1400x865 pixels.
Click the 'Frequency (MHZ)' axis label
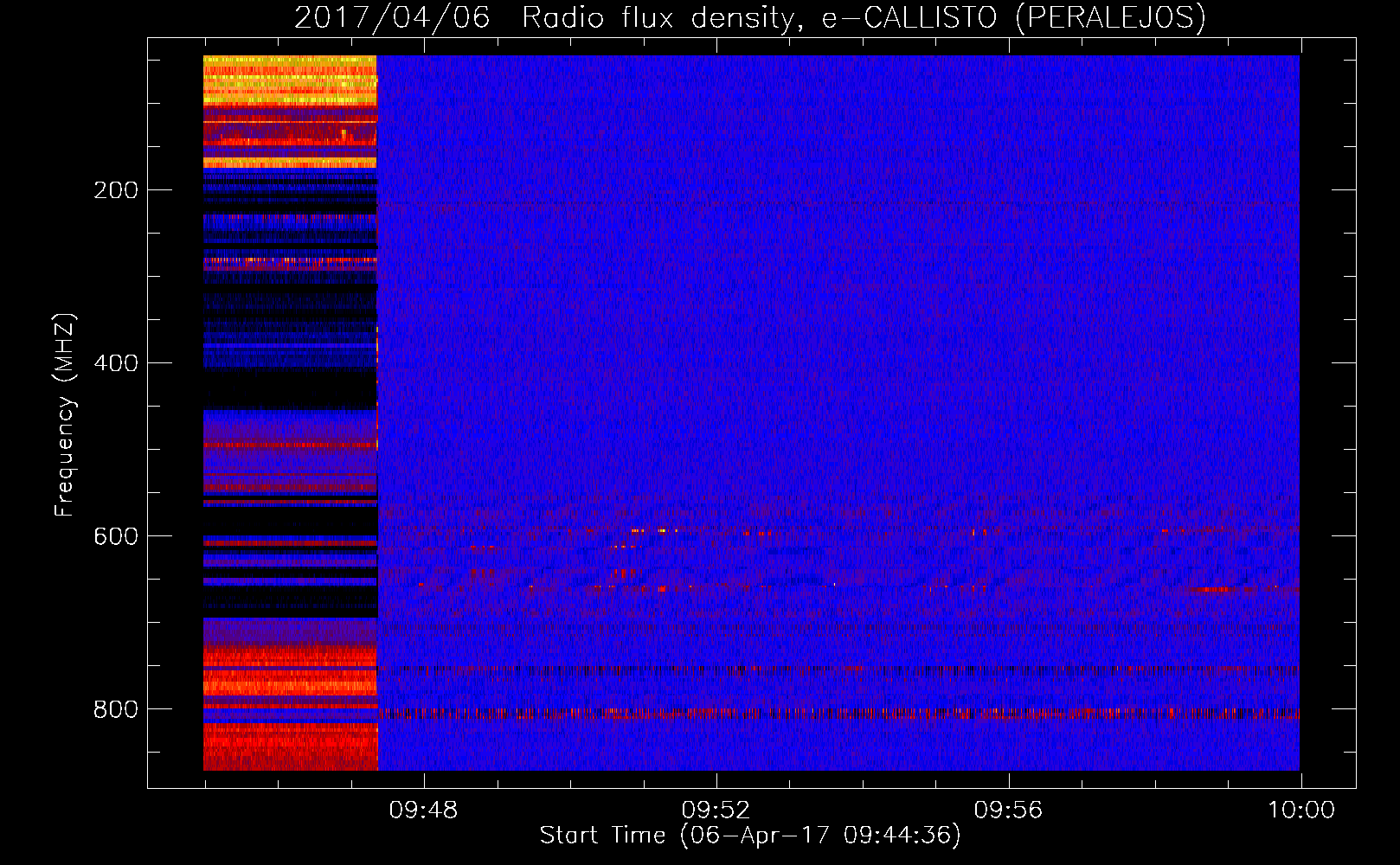pos(65,415)
